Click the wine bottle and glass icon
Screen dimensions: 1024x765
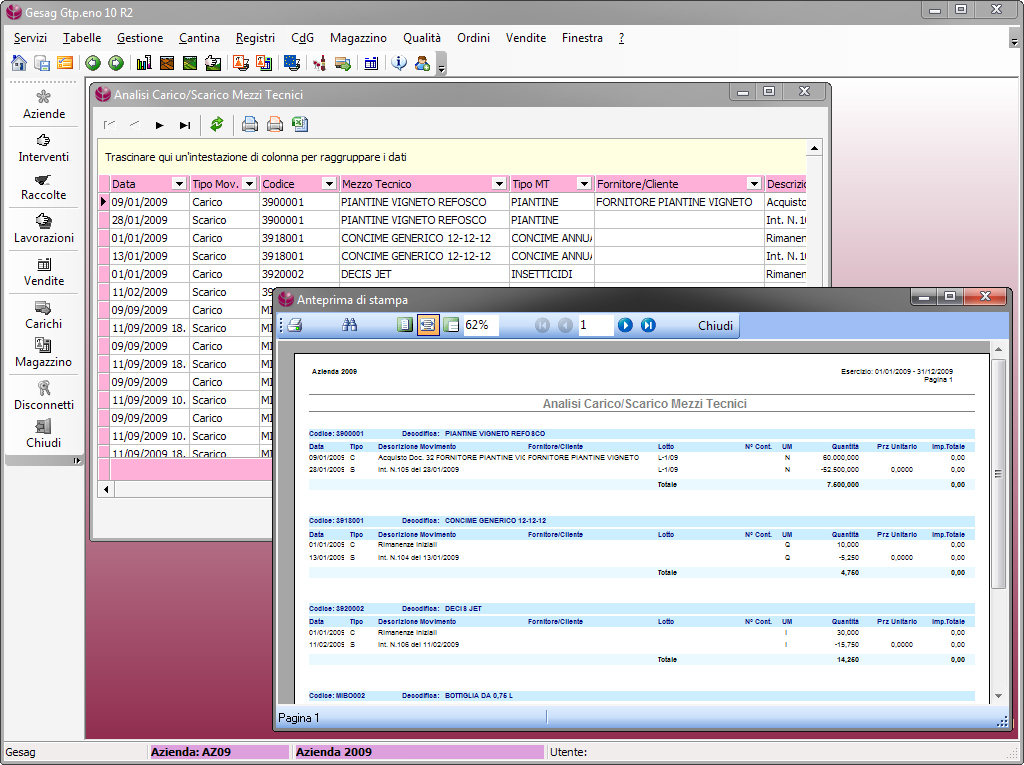pyautogui.click(x=320, y=63)
